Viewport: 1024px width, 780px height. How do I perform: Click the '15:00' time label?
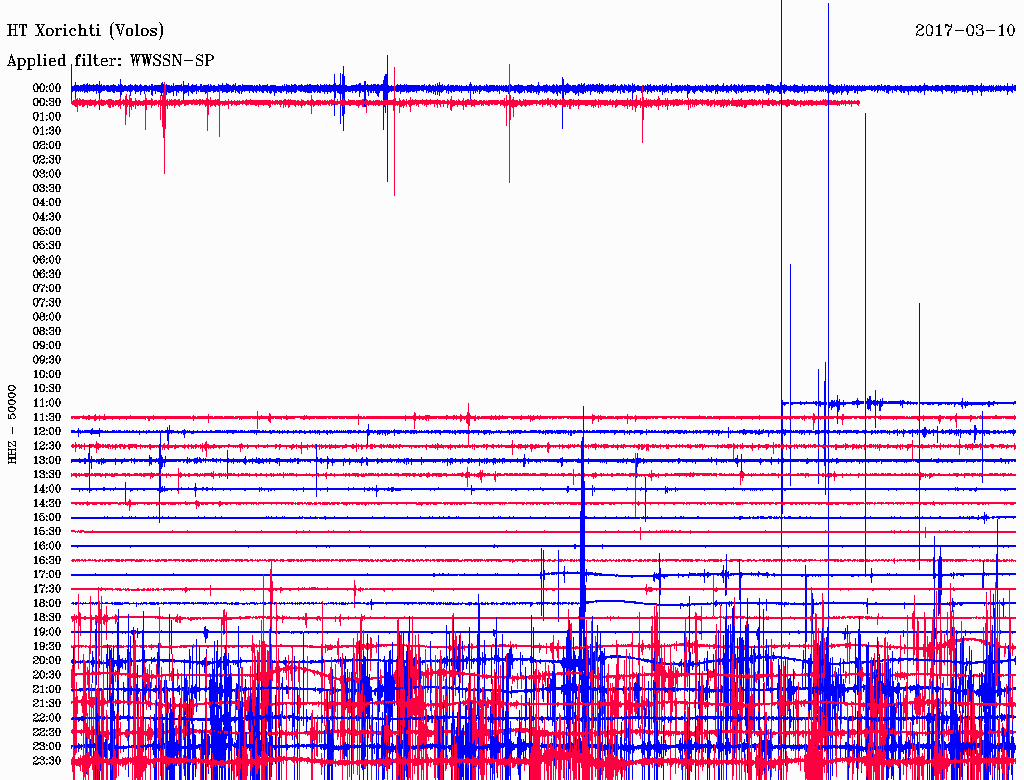47,517
